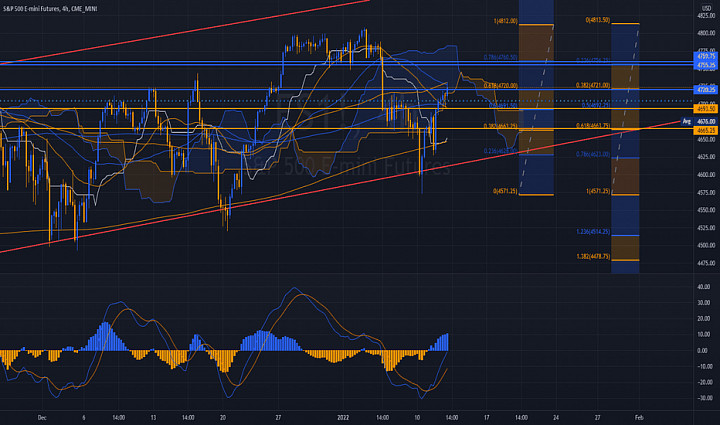Click the 0(4571.25) Fibonacci label

[x=505, y=191]
